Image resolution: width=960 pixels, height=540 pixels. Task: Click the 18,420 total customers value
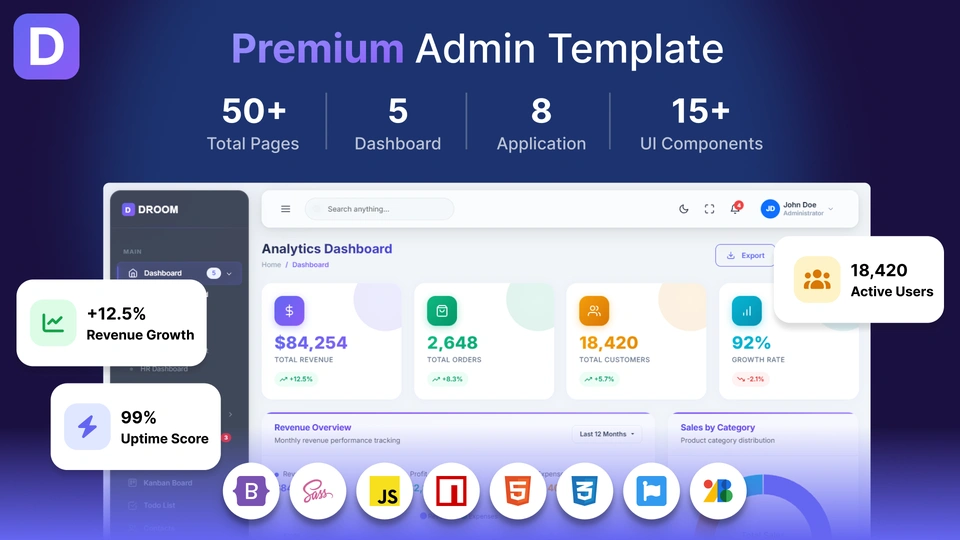[x=609, y=342]
